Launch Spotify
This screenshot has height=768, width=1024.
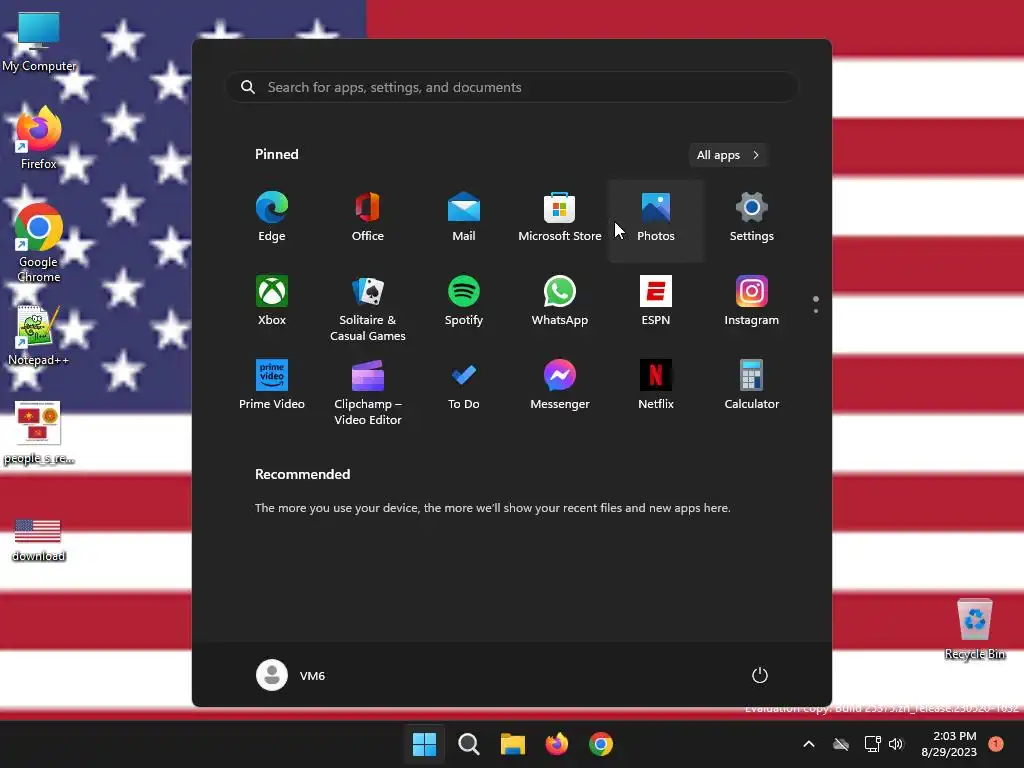(464, 301)
